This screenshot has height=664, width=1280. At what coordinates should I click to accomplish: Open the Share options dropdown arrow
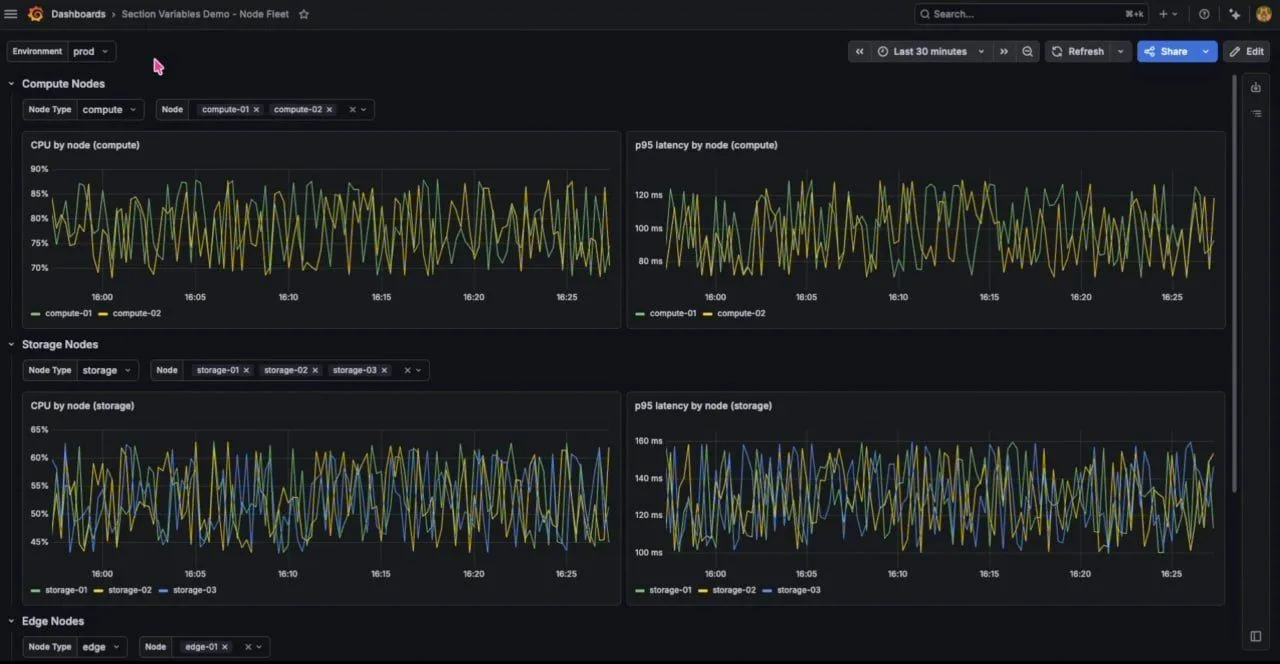tap(1206, 51)
